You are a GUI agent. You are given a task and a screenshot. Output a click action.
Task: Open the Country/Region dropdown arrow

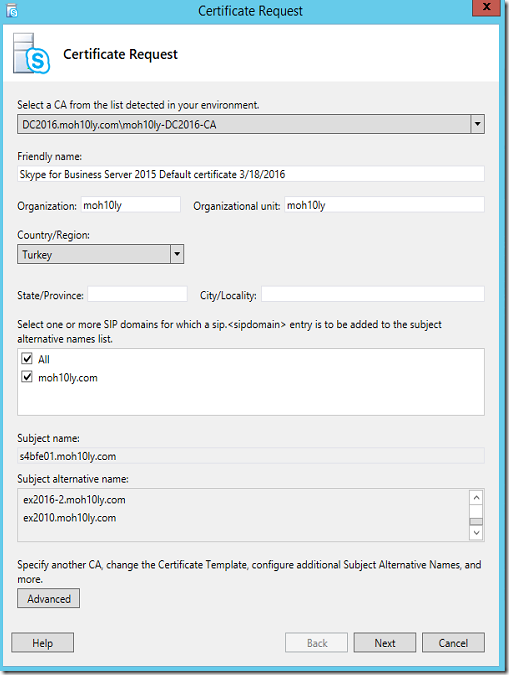coord(177,254)
